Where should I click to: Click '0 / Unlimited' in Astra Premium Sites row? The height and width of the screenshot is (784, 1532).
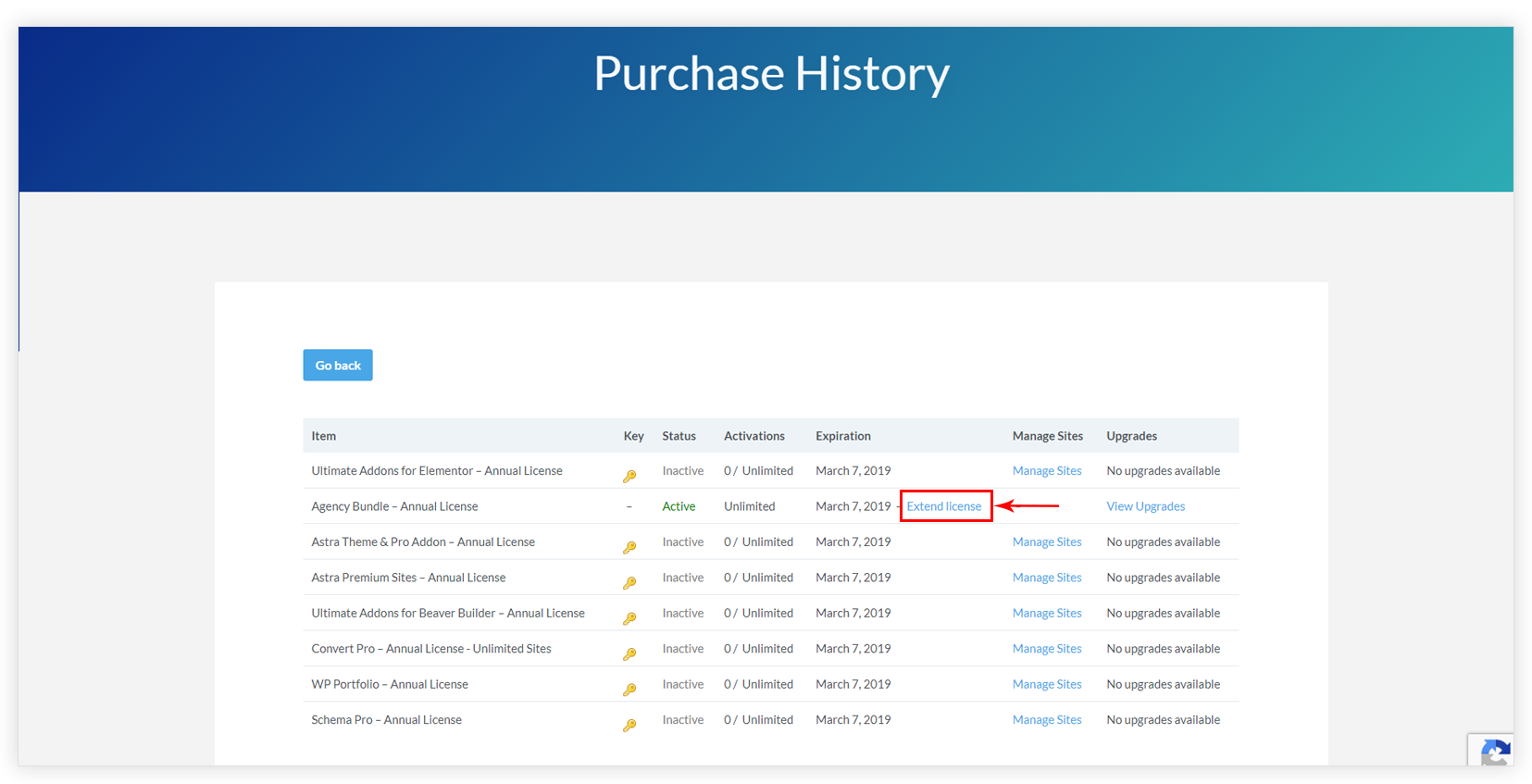pos(758,578)
